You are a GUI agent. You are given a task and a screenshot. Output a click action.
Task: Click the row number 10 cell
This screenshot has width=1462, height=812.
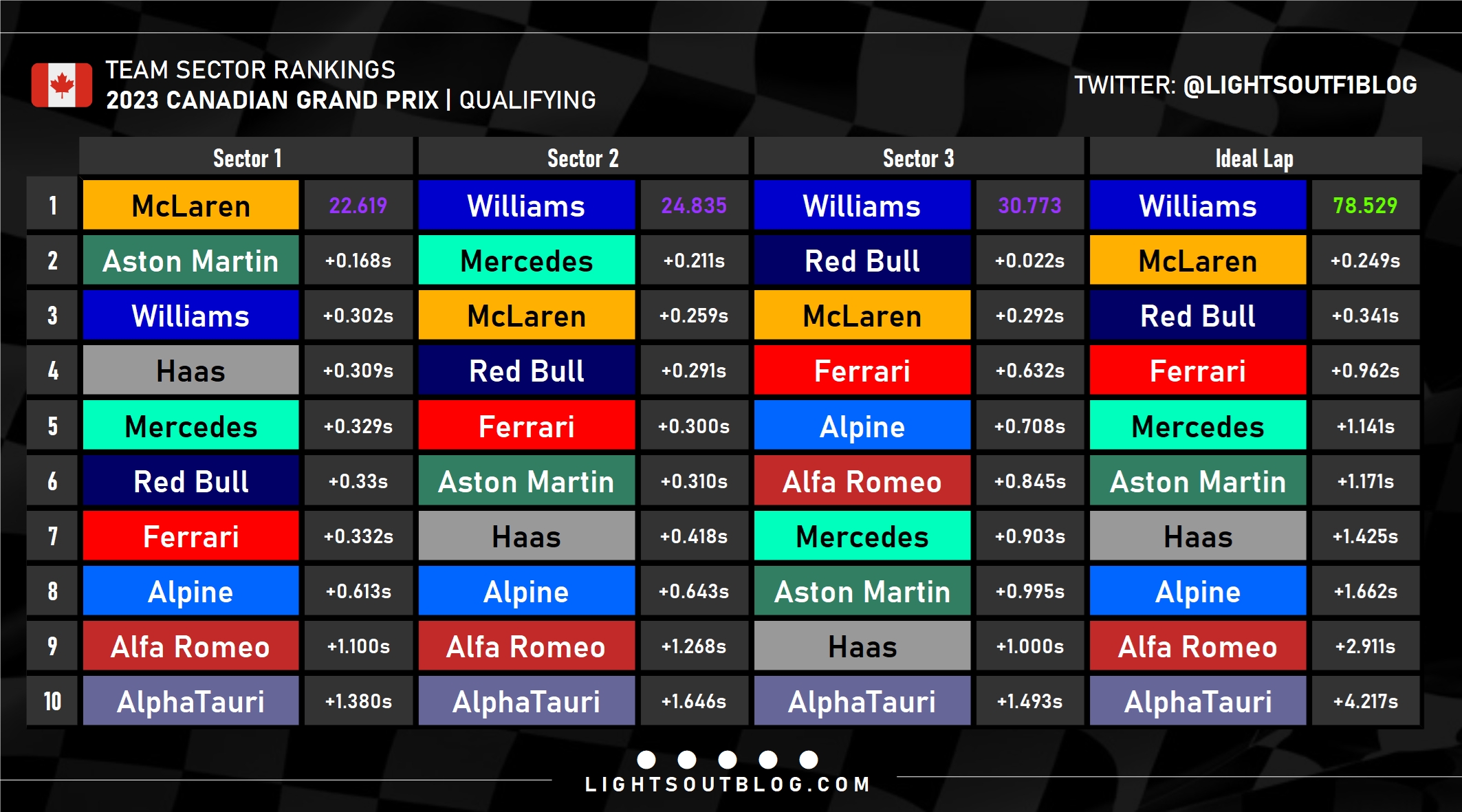(x=52, y=701)
